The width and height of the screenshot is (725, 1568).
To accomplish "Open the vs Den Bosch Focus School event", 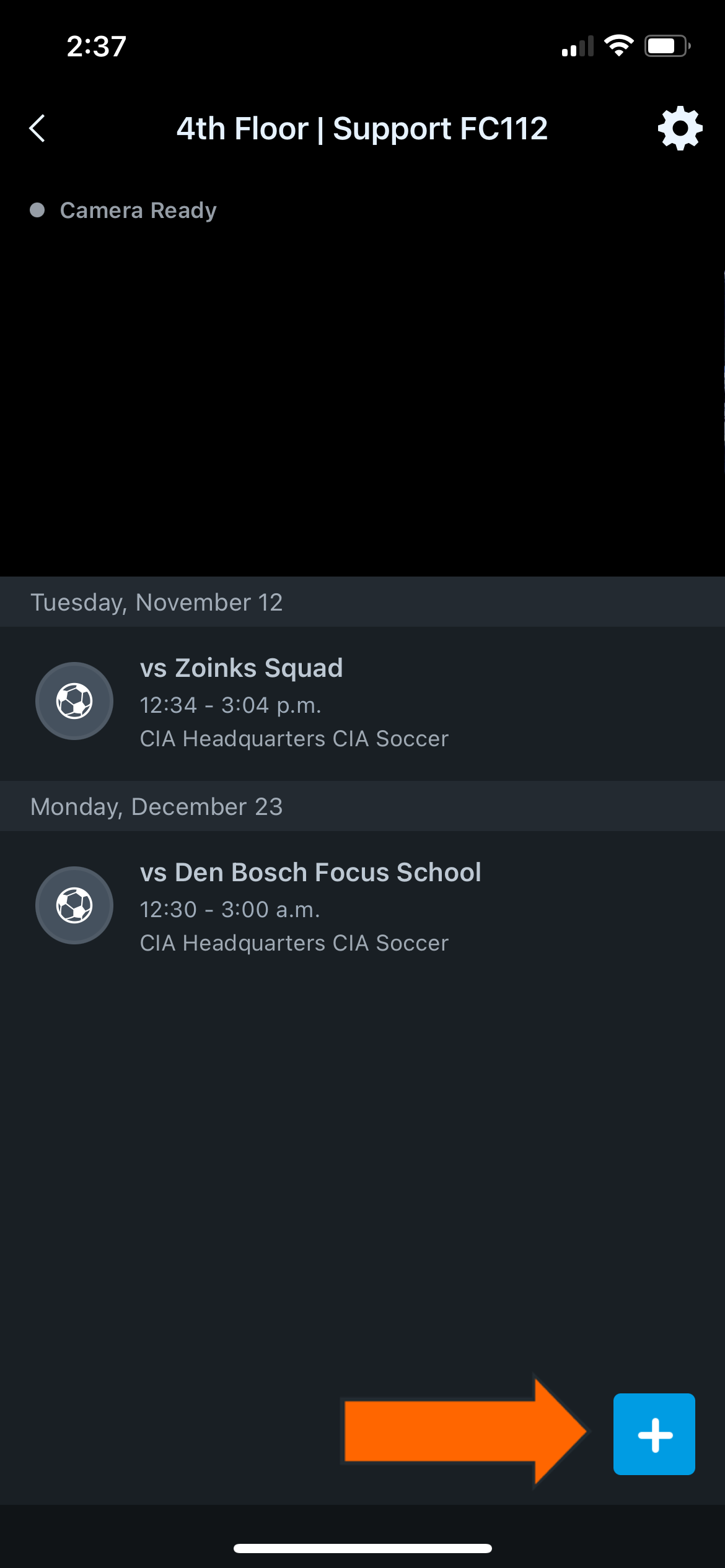I will pos(362,905).
